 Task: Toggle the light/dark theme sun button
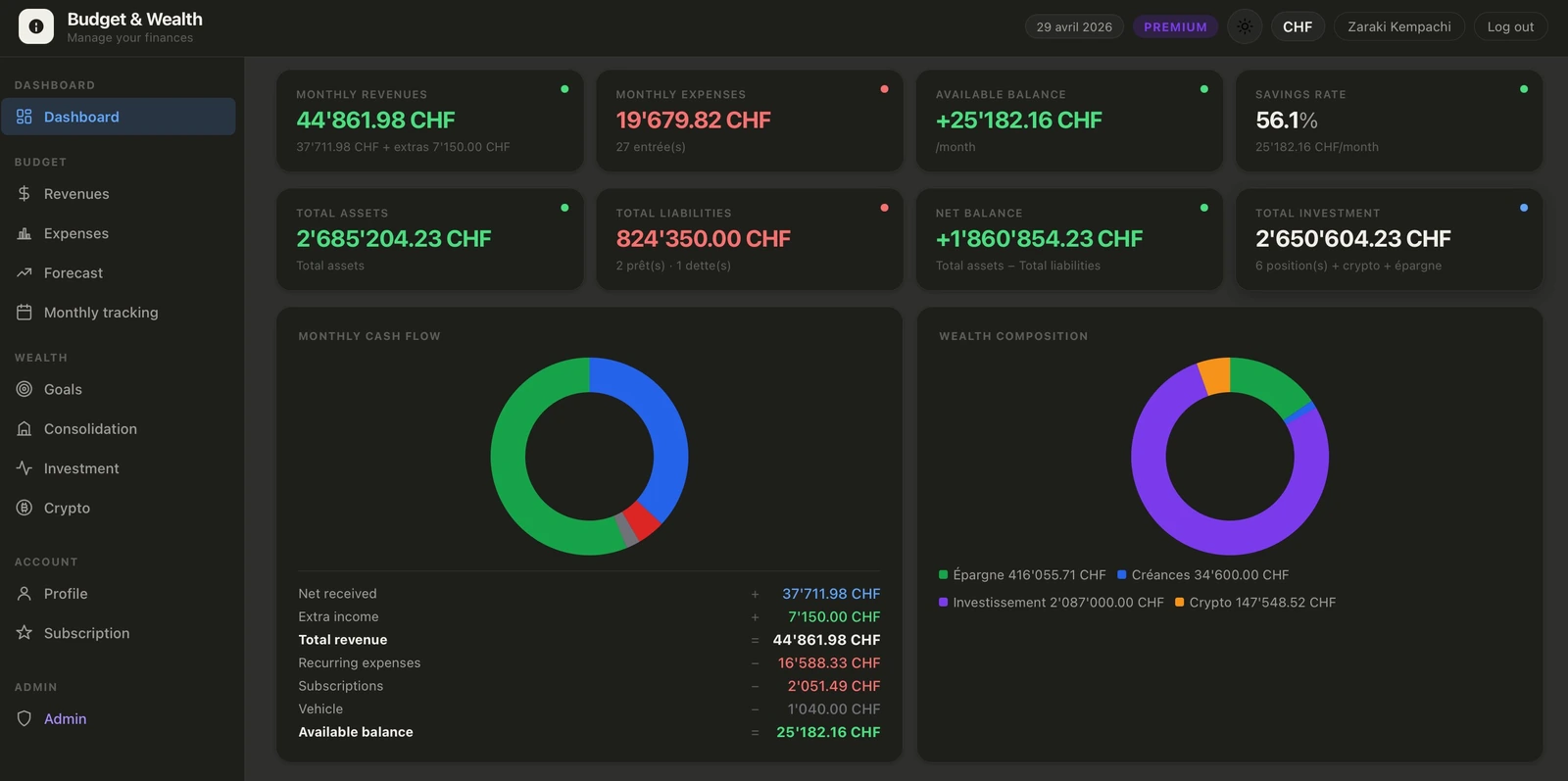coord(1245,26)
